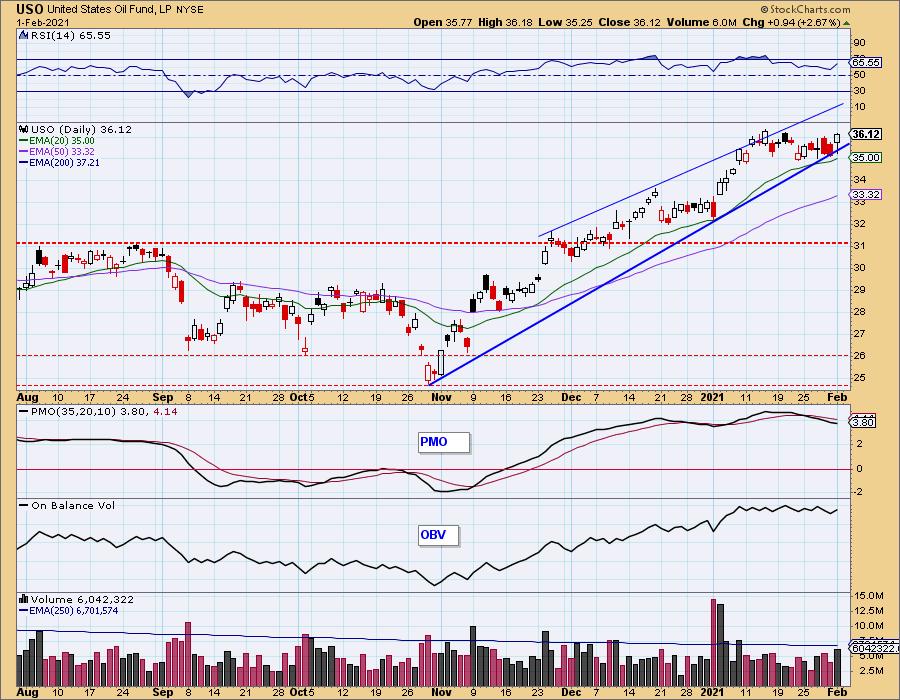
Task: Click the black line swatch before On Balance Vol
Action: pyautogui.click(x=24, y=506)
